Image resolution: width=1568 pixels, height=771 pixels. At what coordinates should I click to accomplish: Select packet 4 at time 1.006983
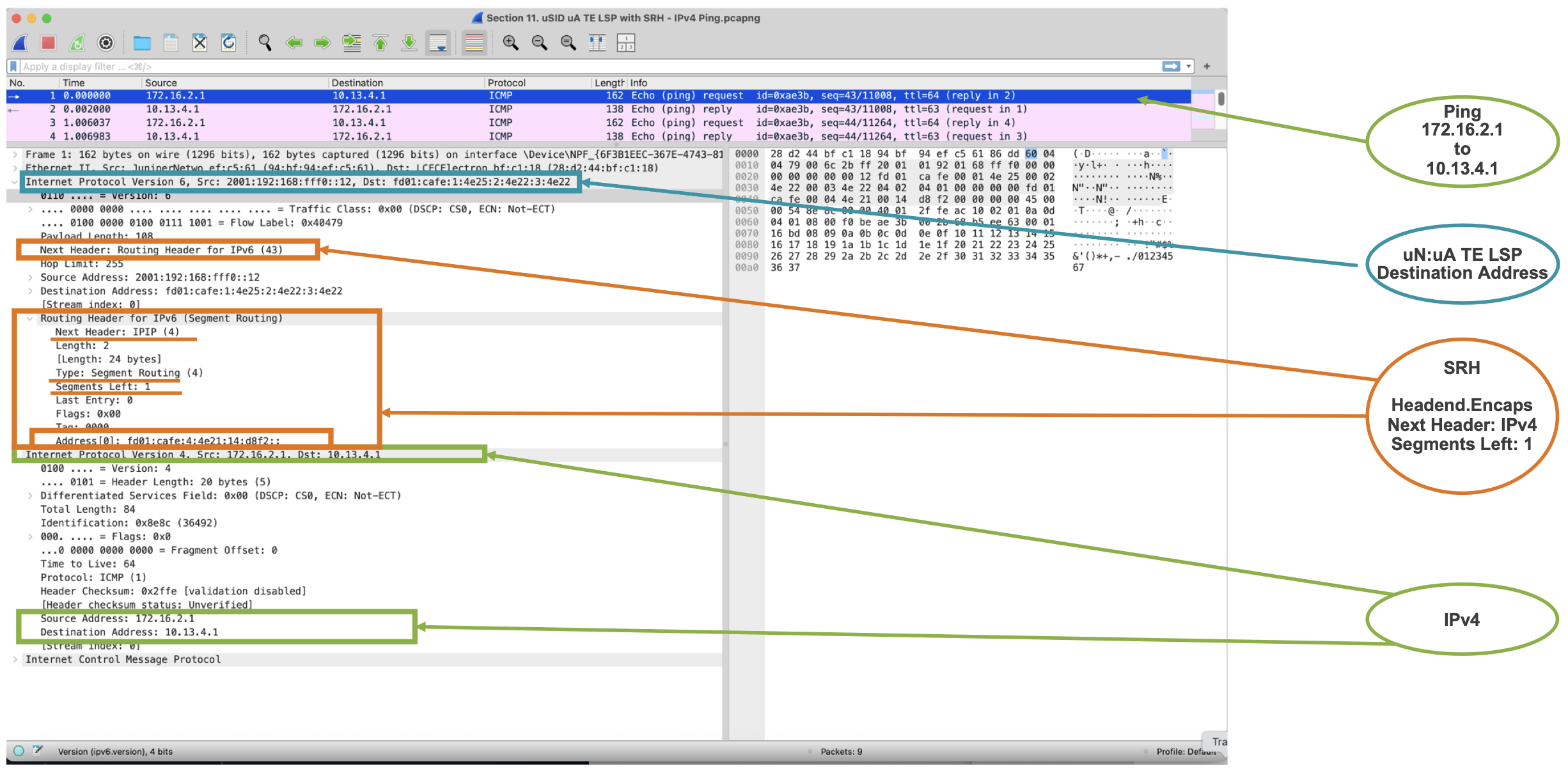tap(599, 136)
